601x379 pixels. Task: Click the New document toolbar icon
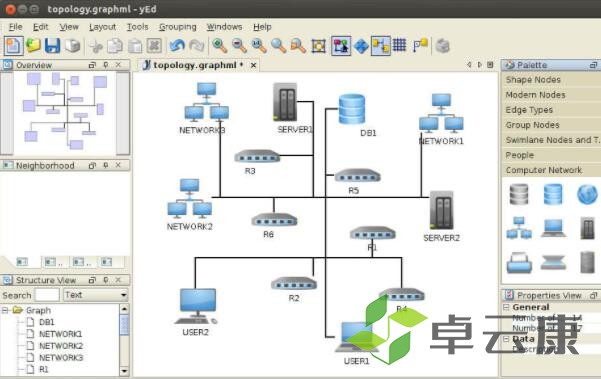pyautogui.click(x=13, y=46)
